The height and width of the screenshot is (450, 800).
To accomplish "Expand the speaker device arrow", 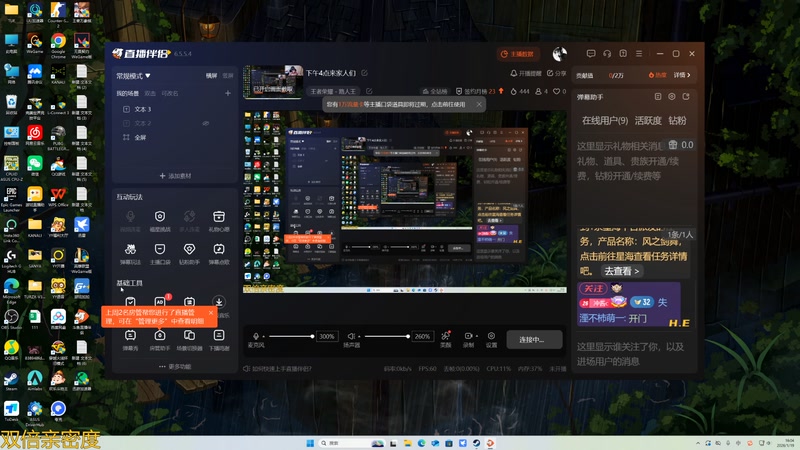I will [x=359, y=336].
